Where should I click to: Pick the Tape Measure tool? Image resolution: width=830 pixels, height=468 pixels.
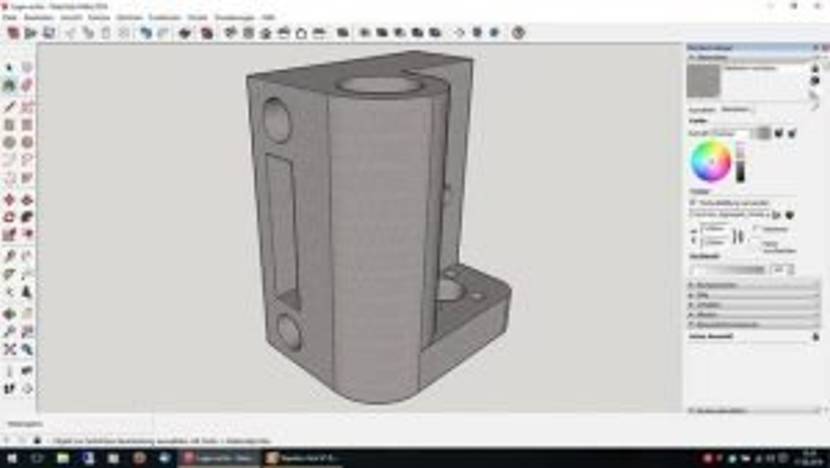coord(10,256)
